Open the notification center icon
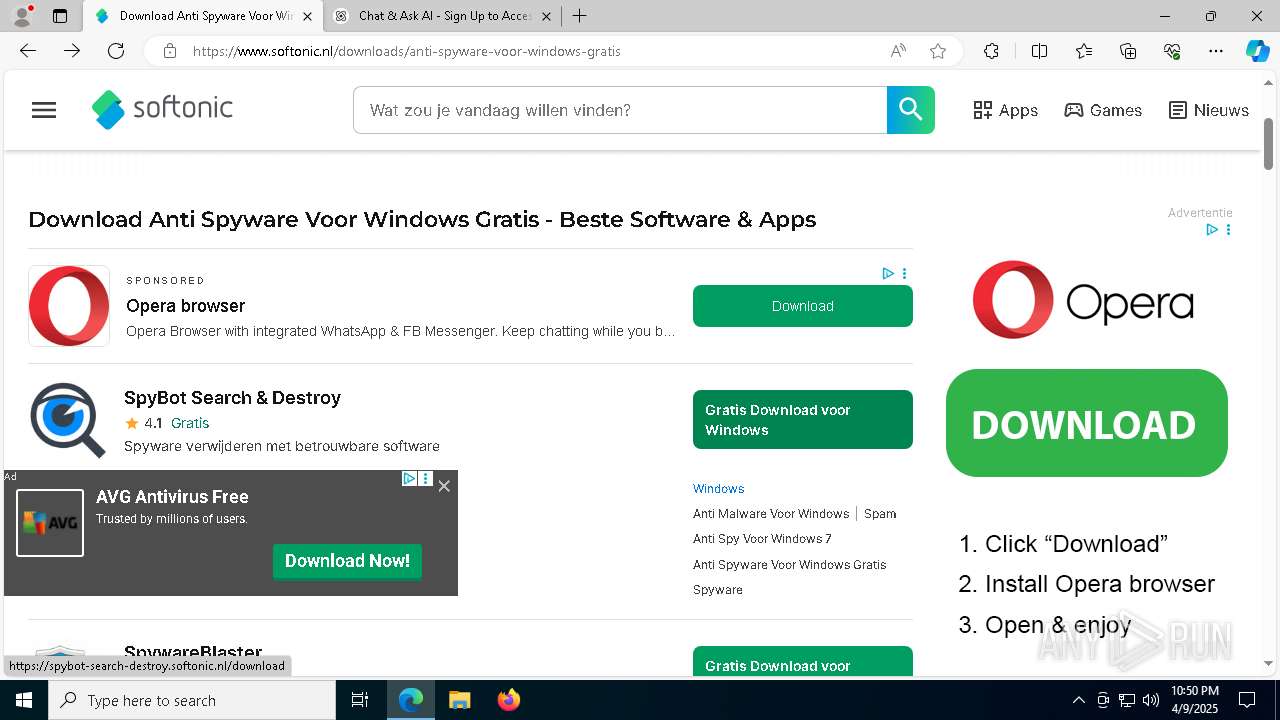 coord(1247,700)
